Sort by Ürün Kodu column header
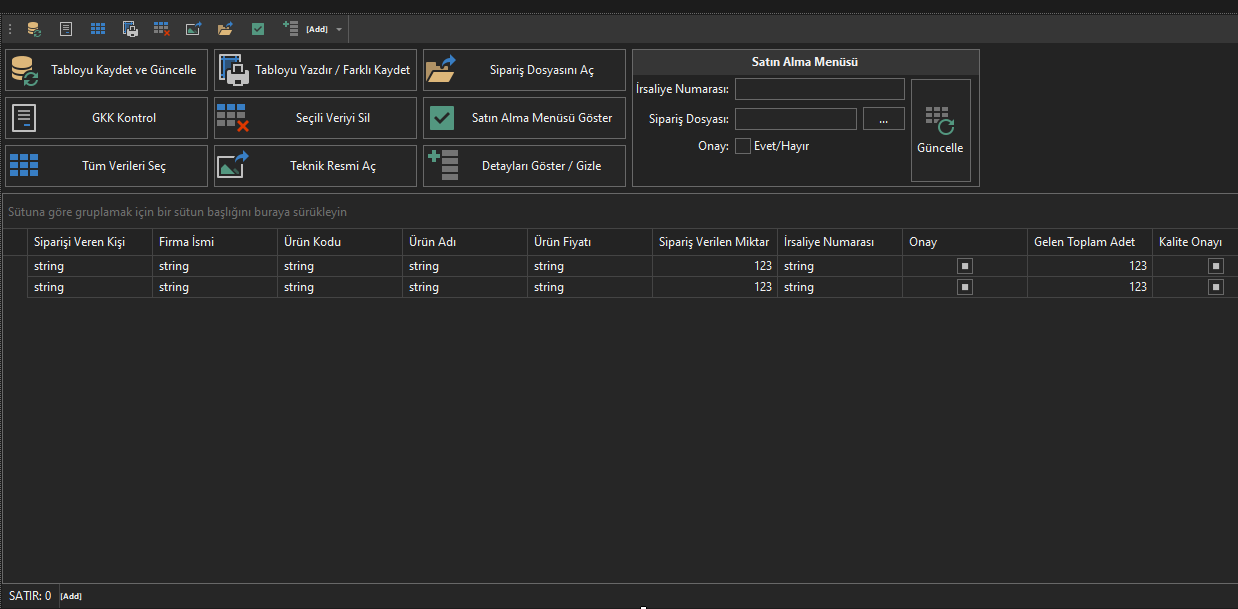Viewport: 1238px width, 609px height. coord(340,242)
